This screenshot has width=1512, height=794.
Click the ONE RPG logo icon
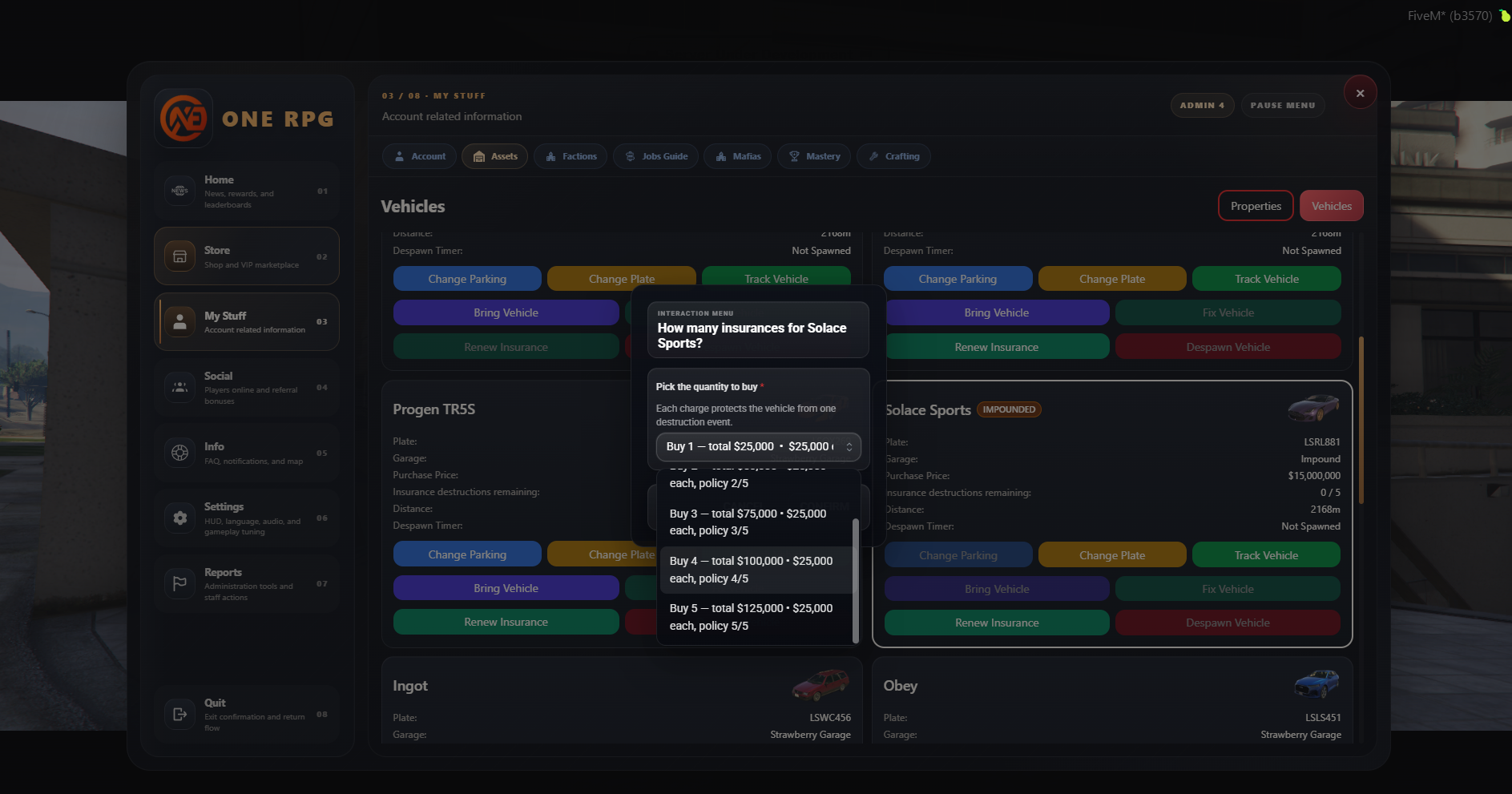click(x=183, y=118)
